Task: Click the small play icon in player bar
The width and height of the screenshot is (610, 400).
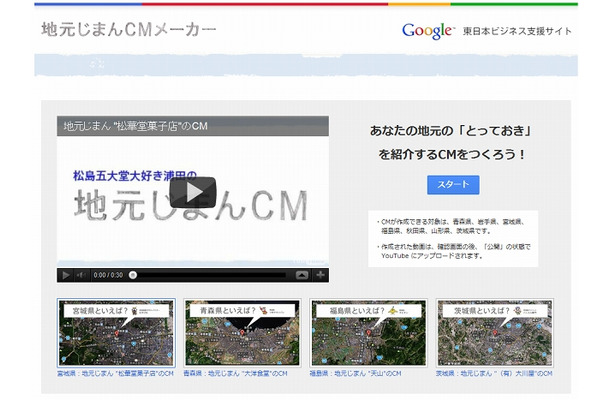Action: (x=66, y=275)
